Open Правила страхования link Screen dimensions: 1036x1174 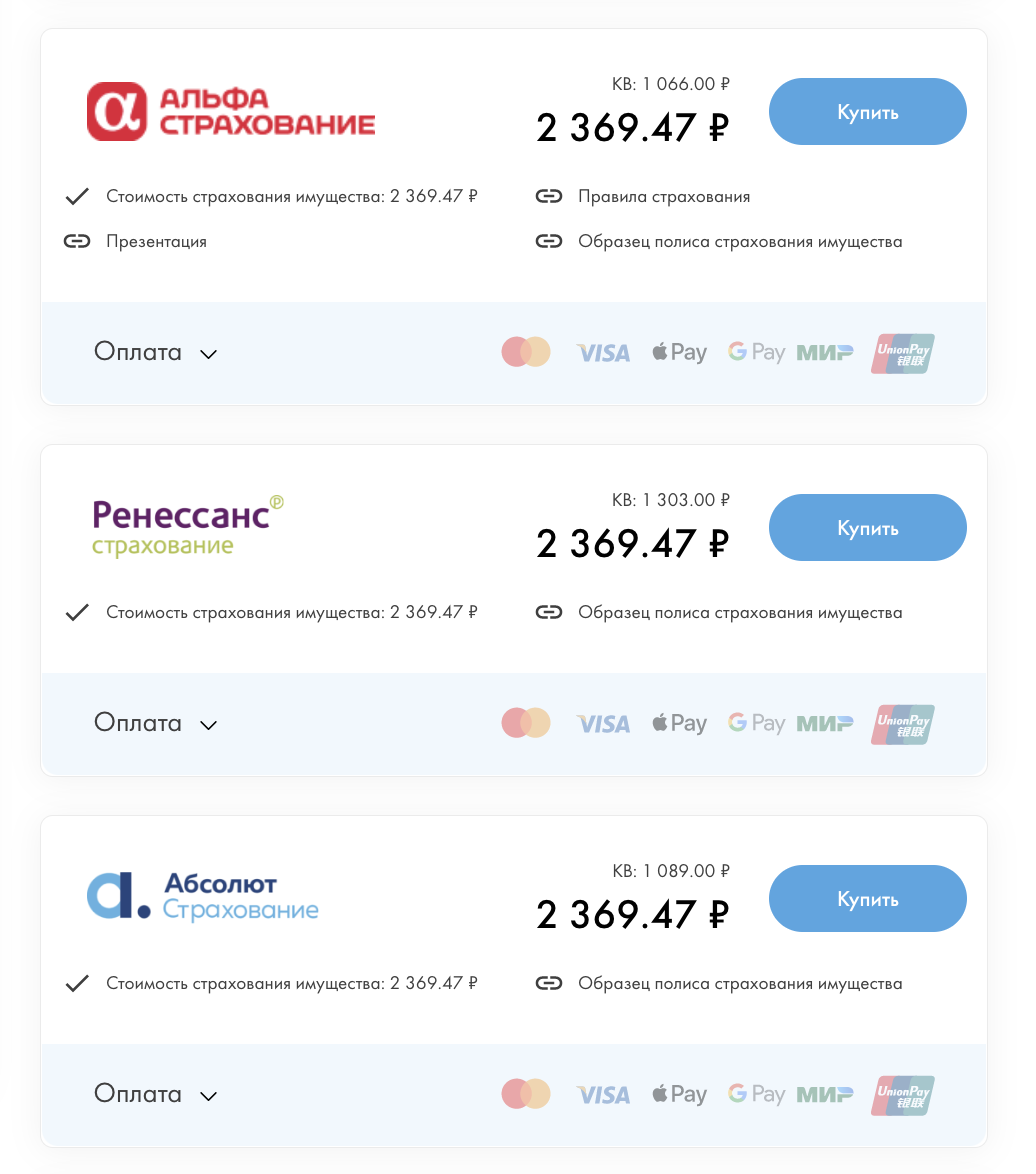664,196
